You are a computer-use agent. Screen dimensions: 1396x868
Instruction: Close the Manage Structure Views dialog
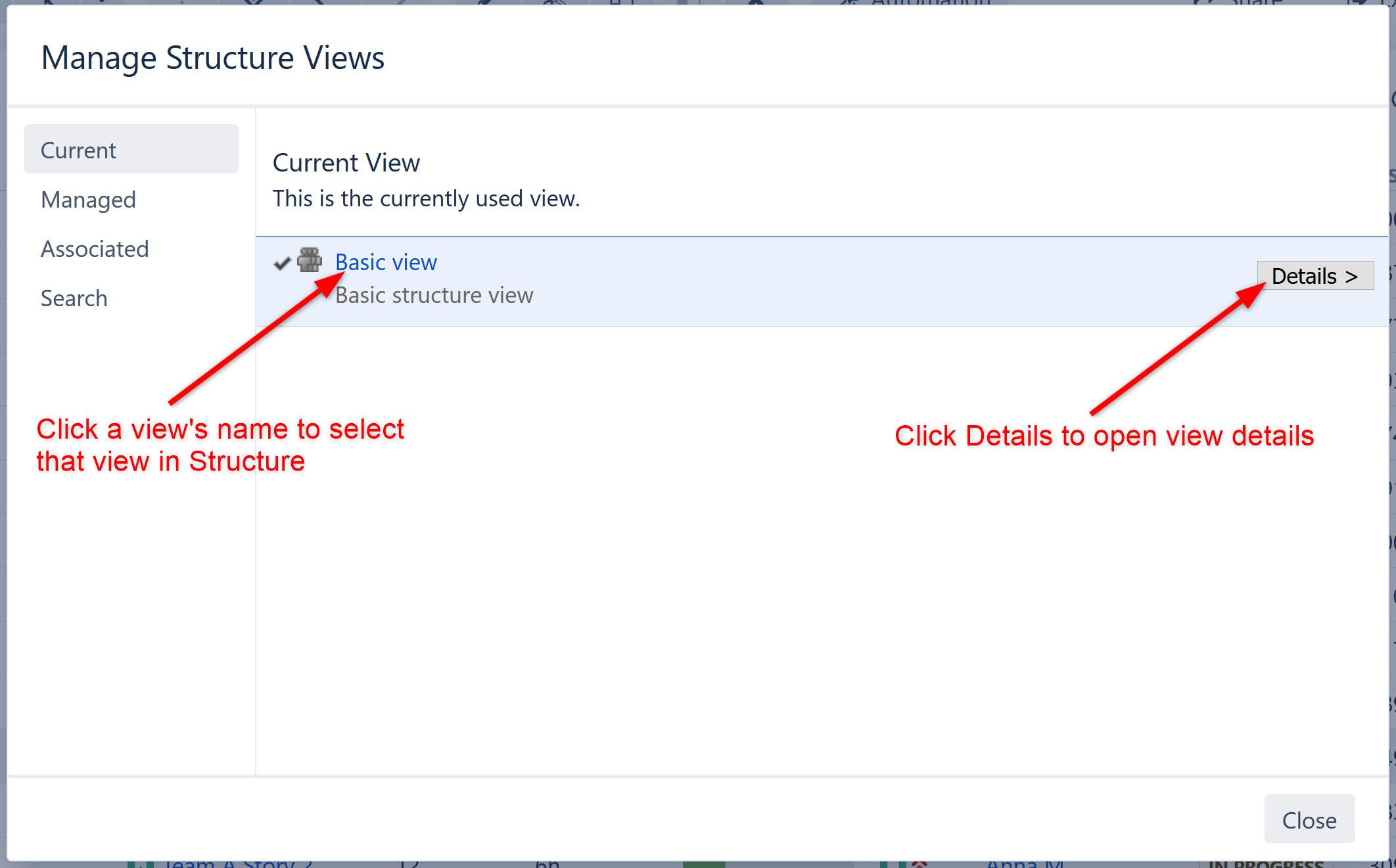pyautogui.click(x=1309, y=819)
